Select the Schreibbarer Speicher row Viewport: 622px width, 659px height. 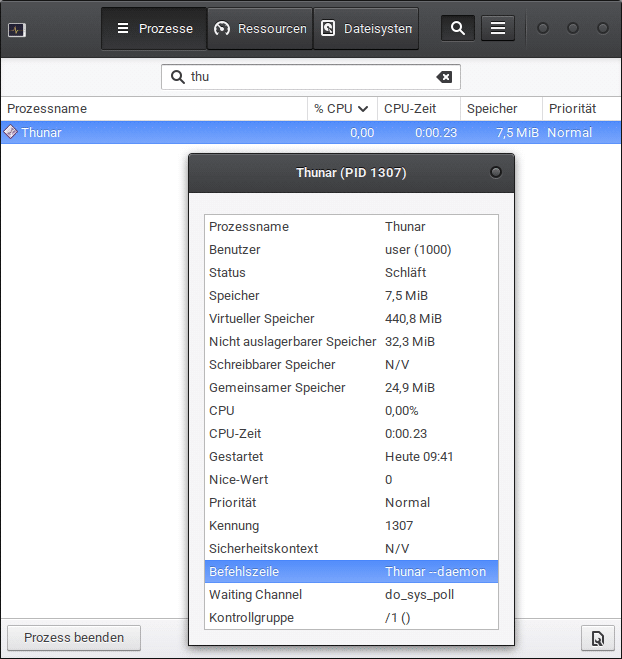(351, 364)
